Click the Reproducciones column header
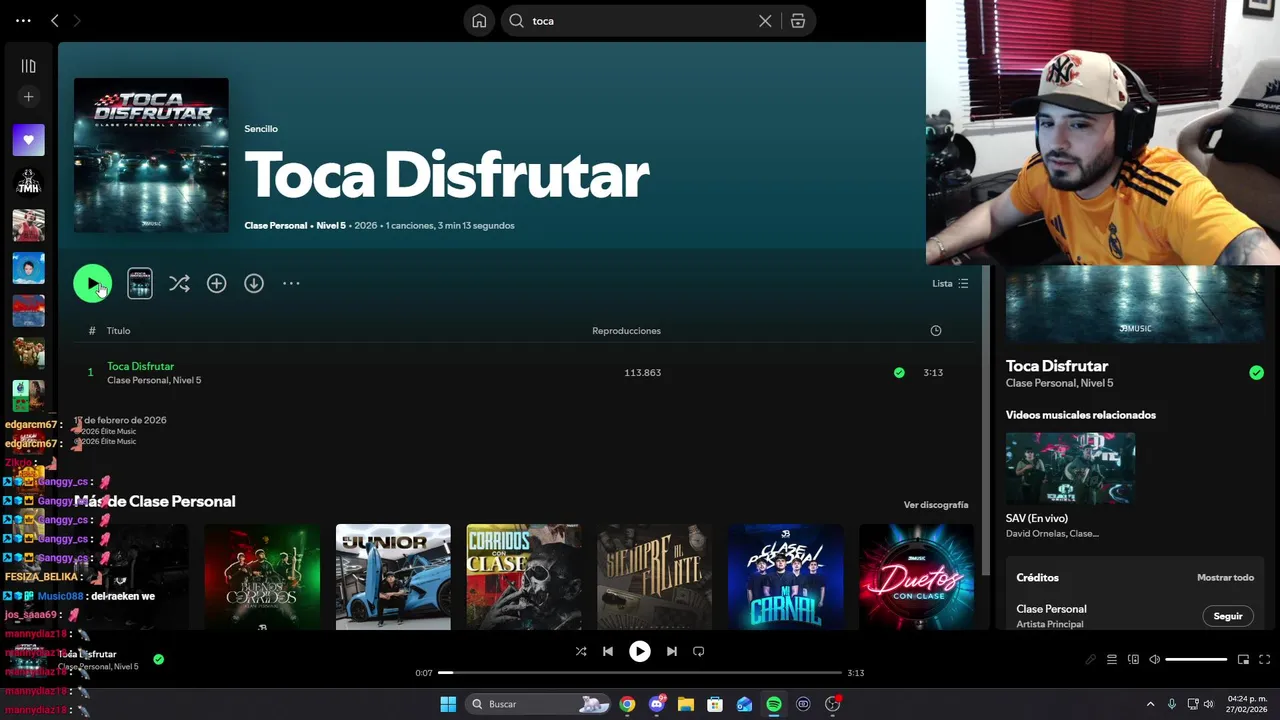This screenshot has width=1280, height=720. [626, 331]
